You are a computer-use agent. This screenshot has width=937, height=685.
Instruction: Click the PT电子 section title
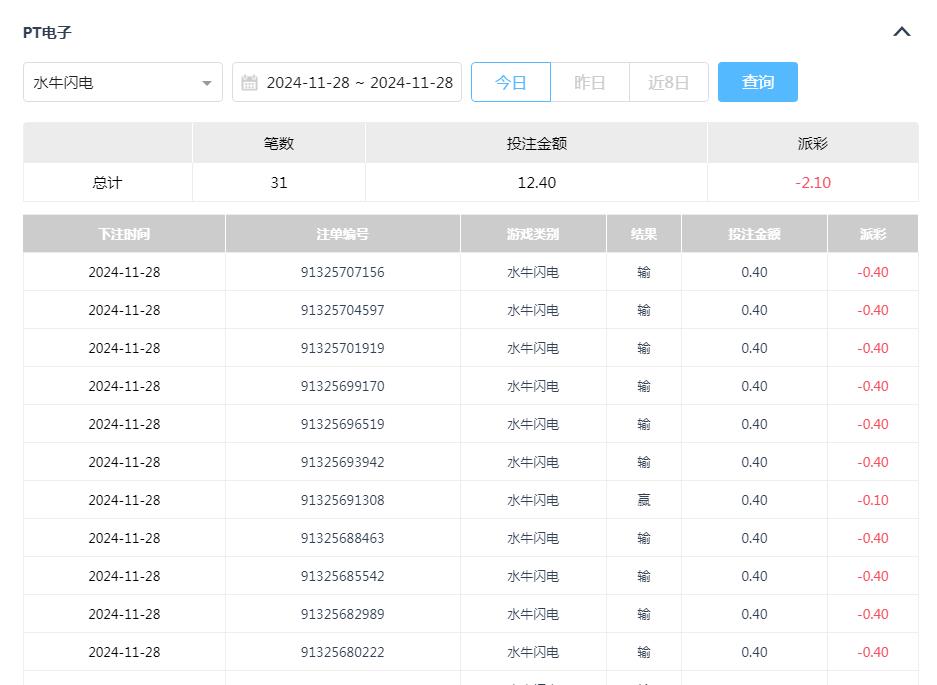point(47,31)
